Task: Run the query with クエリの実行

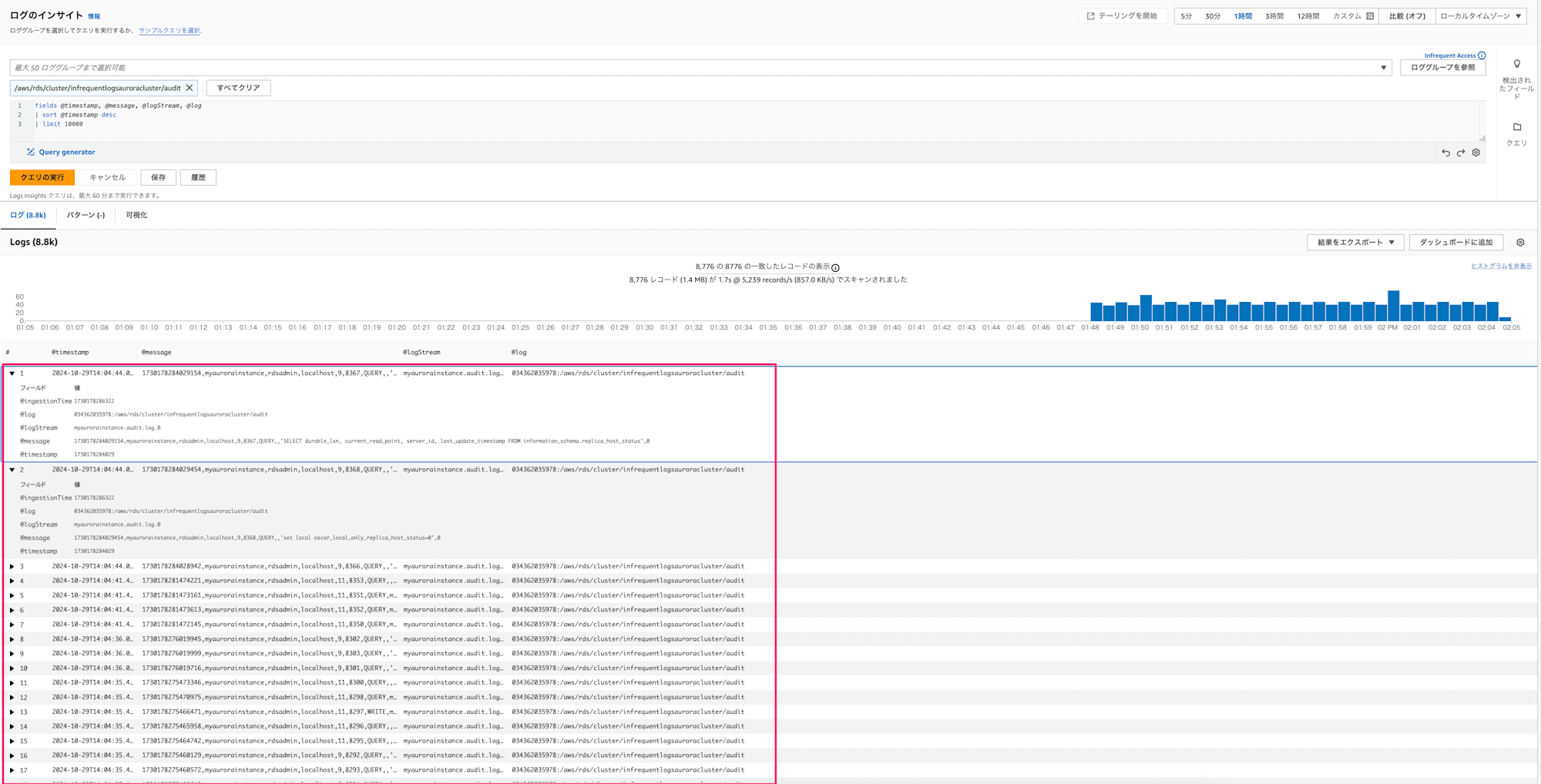Action: 42,178
